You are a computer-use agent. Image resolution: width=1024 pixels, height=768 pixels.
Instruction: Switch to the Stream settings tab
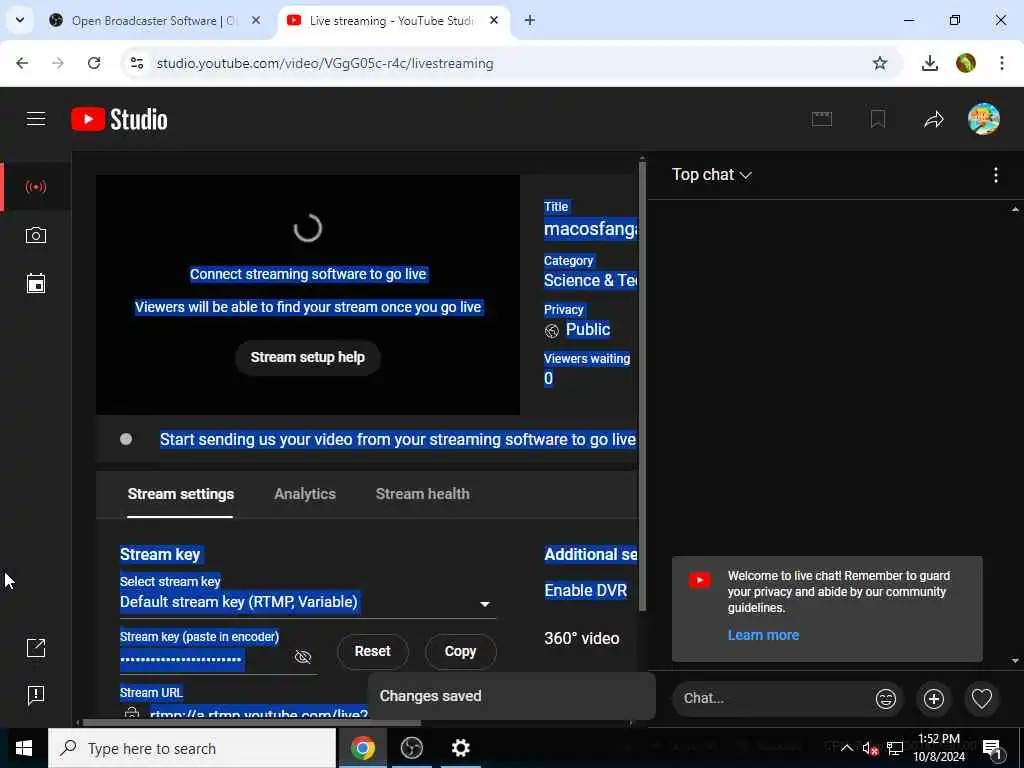(x=180, y=494)
